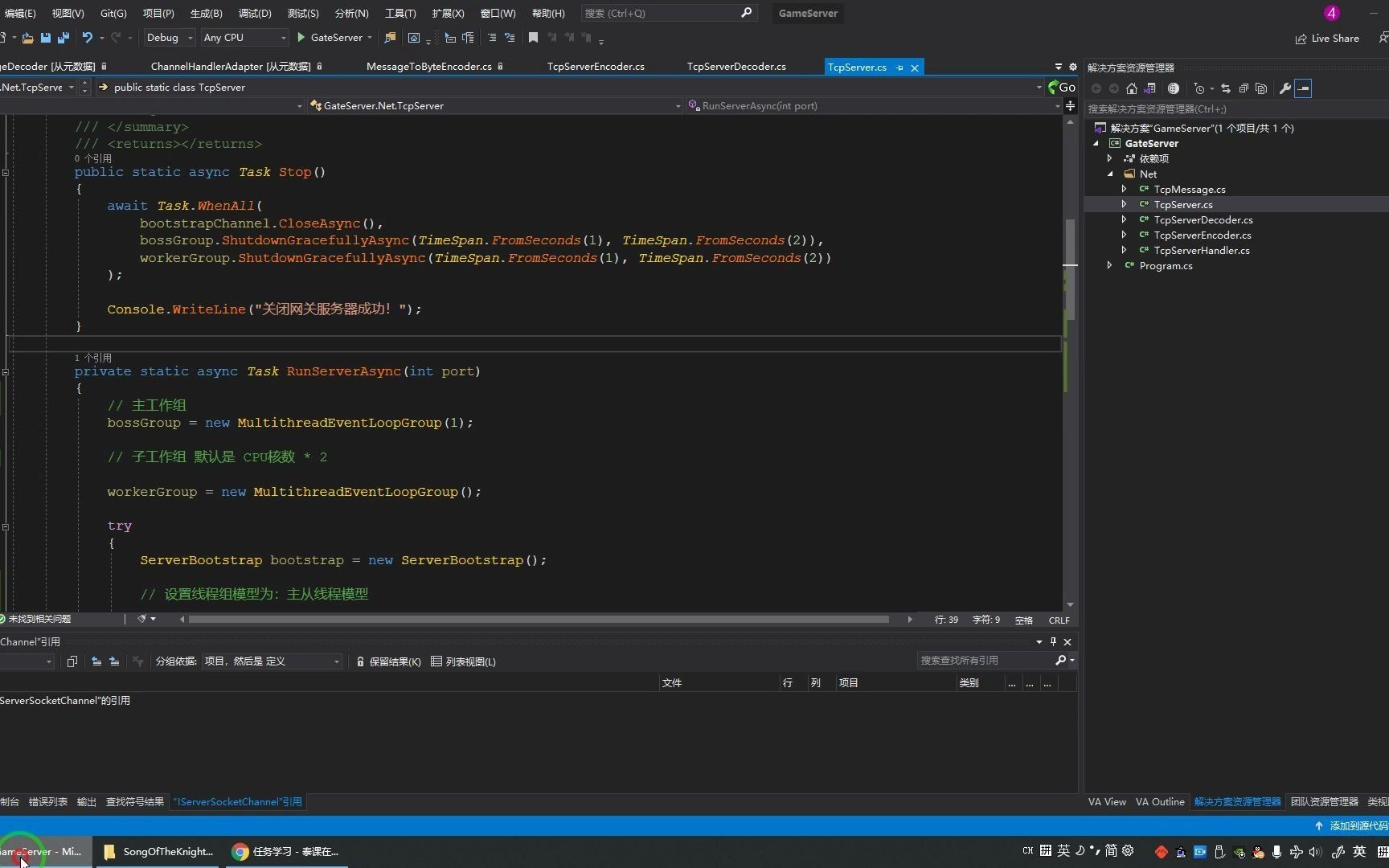Image resolution: width=1389 pixels, height=868 pixels.
Task: Click the Undo arrow icon
Action: [87, 38]
